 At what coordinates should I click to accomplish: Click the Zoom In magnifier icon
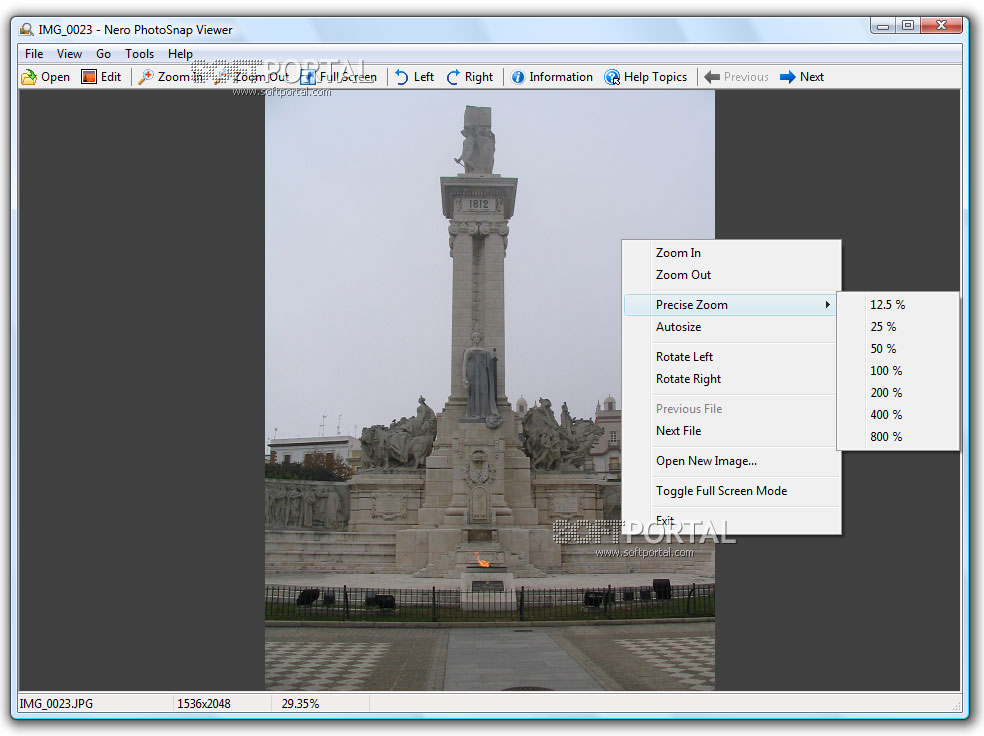146,77
